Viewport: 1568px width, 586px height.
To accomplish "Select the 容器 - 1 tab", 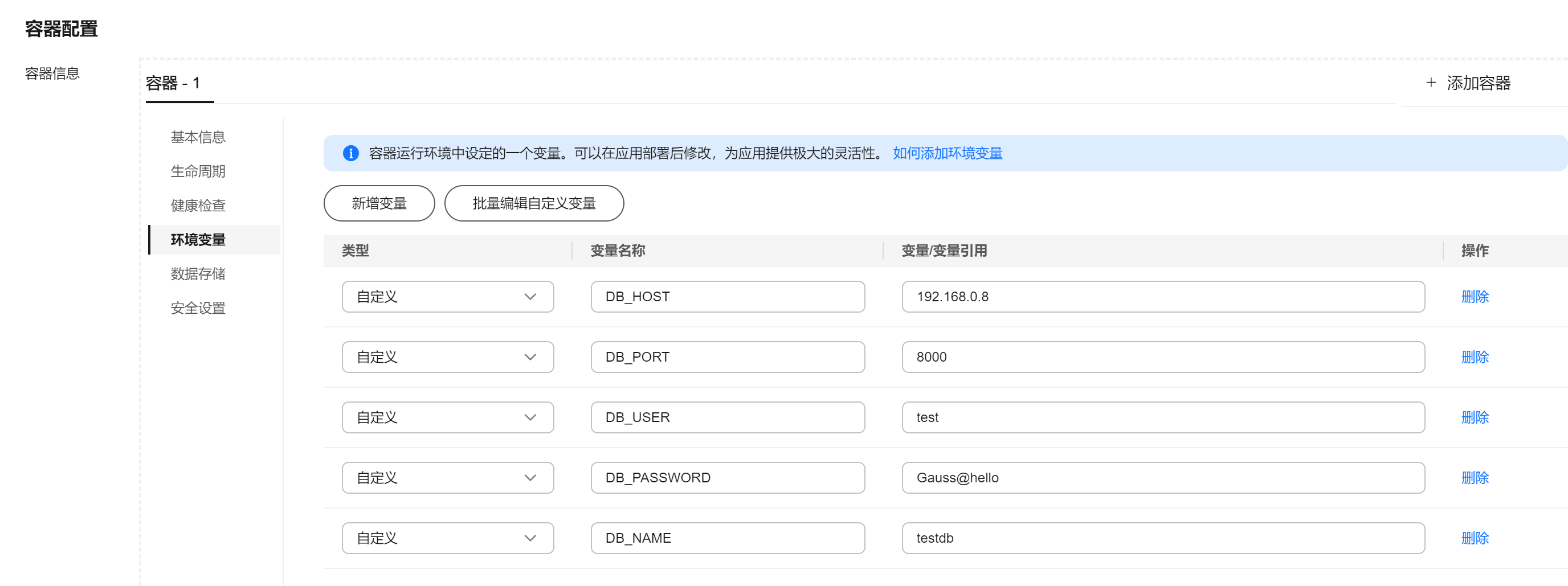I will (173, 83).
